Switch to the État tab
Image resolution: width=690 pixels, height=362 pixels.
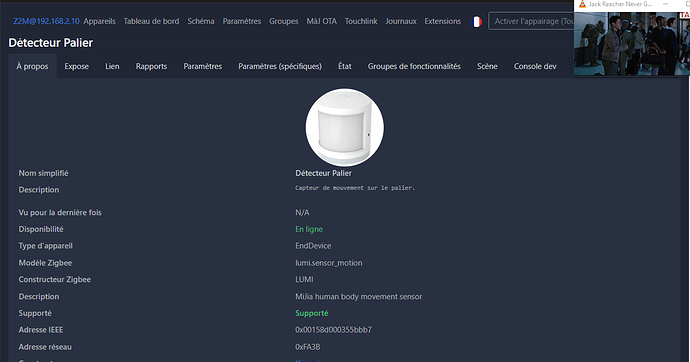click(x=345, y=66)
